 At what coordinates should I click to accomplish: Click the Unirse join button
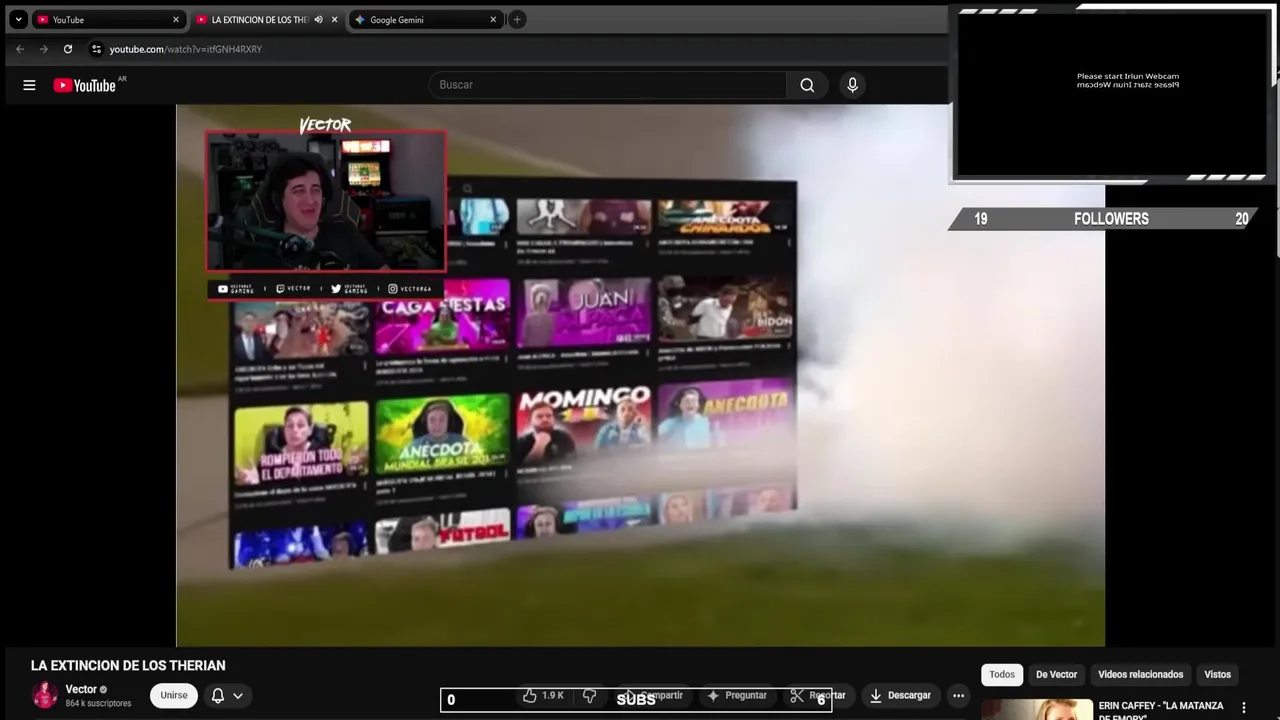click(174, 695)
